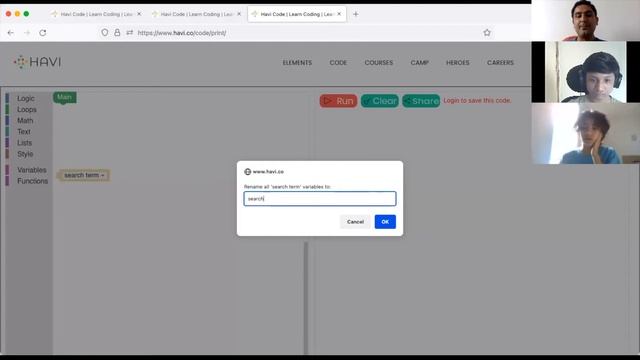Image resolution: width=640 pixels, height=360 pixels.
Task: Click the HAVI logo
Action: coord(37,62)
